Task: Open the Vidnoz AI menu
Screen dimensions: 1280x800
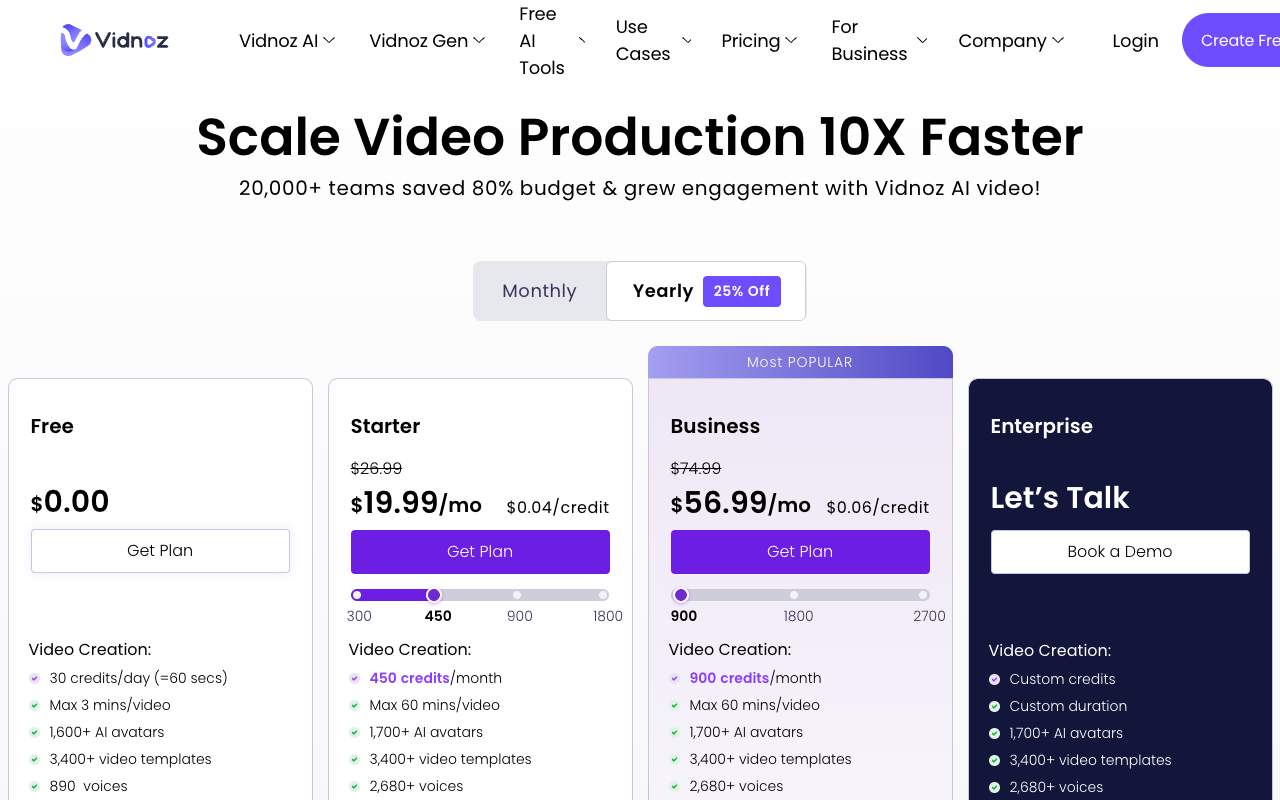Action: tap(287, 40)
